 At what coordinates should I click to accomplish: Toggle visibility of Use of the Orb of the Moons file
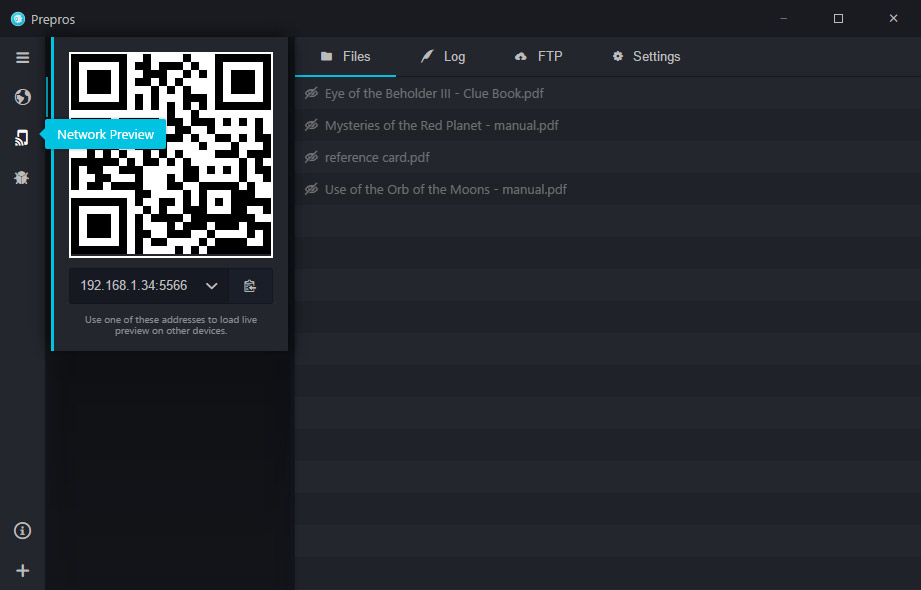(x=311, y=189)
